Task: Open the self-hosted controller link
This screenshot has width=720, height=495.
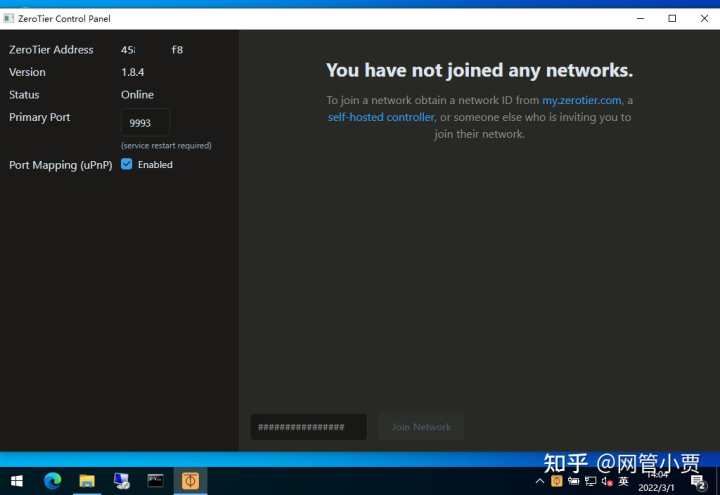Action: [x=381, y=117]
